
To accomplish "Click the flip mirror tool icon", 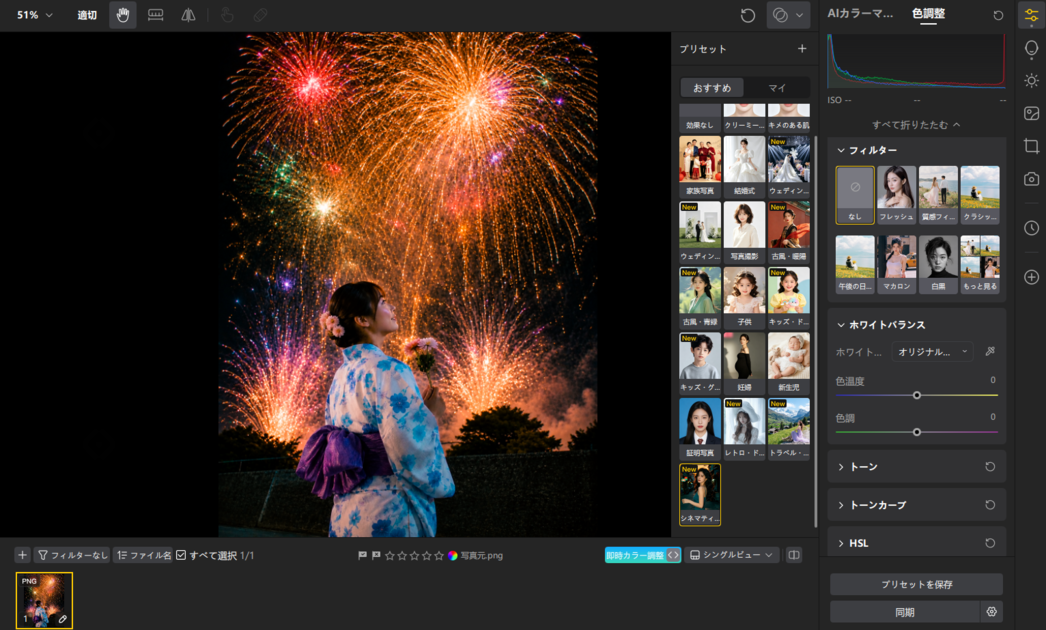I will tap(188, 15).
